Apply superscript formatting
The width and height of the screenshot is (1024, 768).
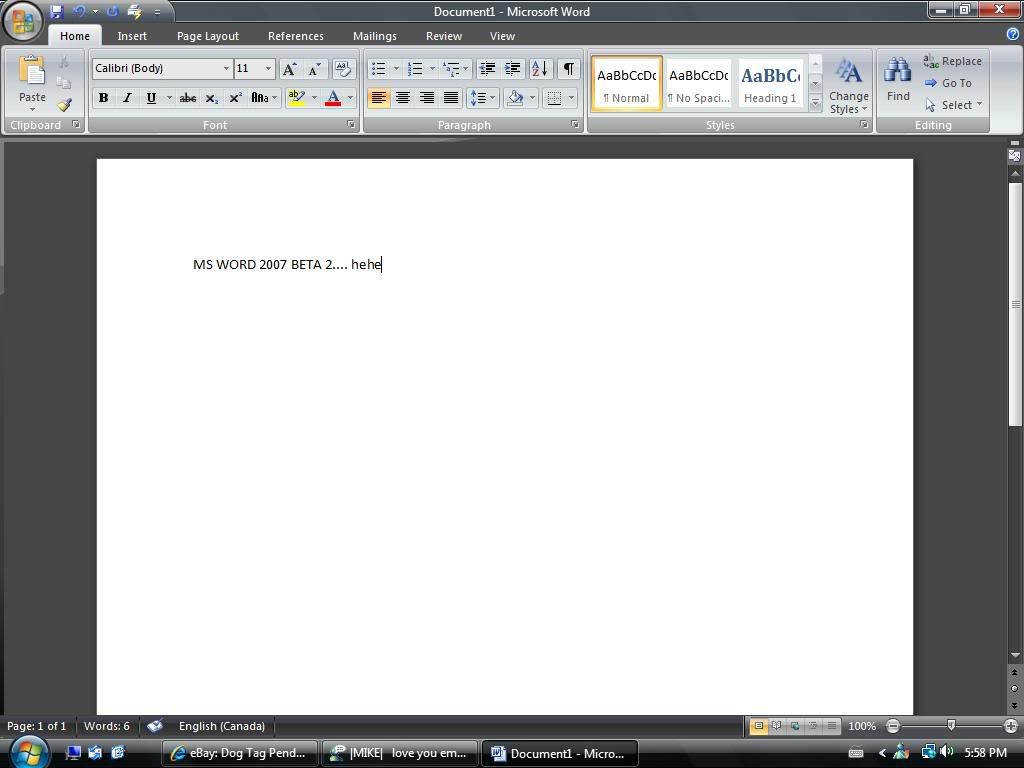tap(236, 98)
